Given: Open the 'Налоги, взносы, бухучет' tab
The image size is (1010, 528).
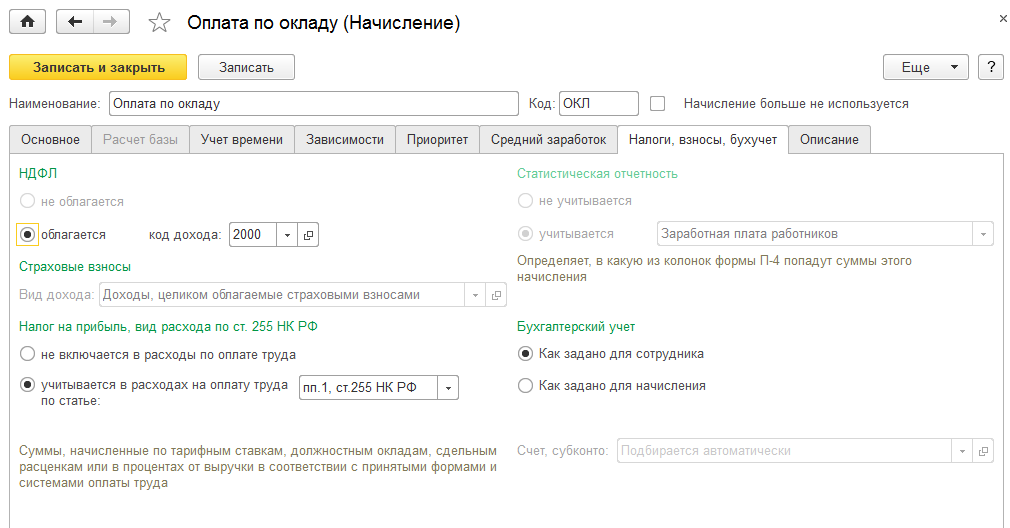Looking at the screenshot, I should (703, 140).
